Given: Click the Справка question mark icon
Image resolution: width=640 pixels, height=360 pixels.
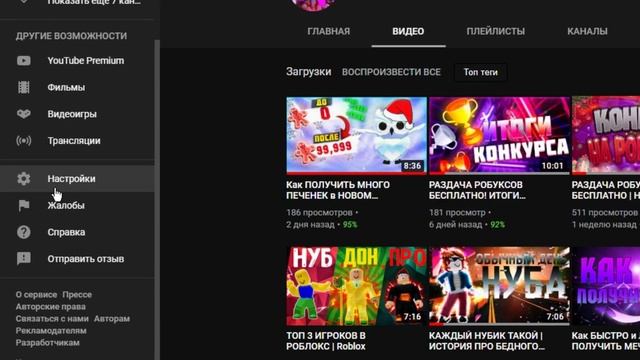Looking at the screenshot, I should (x=24, y=232).
